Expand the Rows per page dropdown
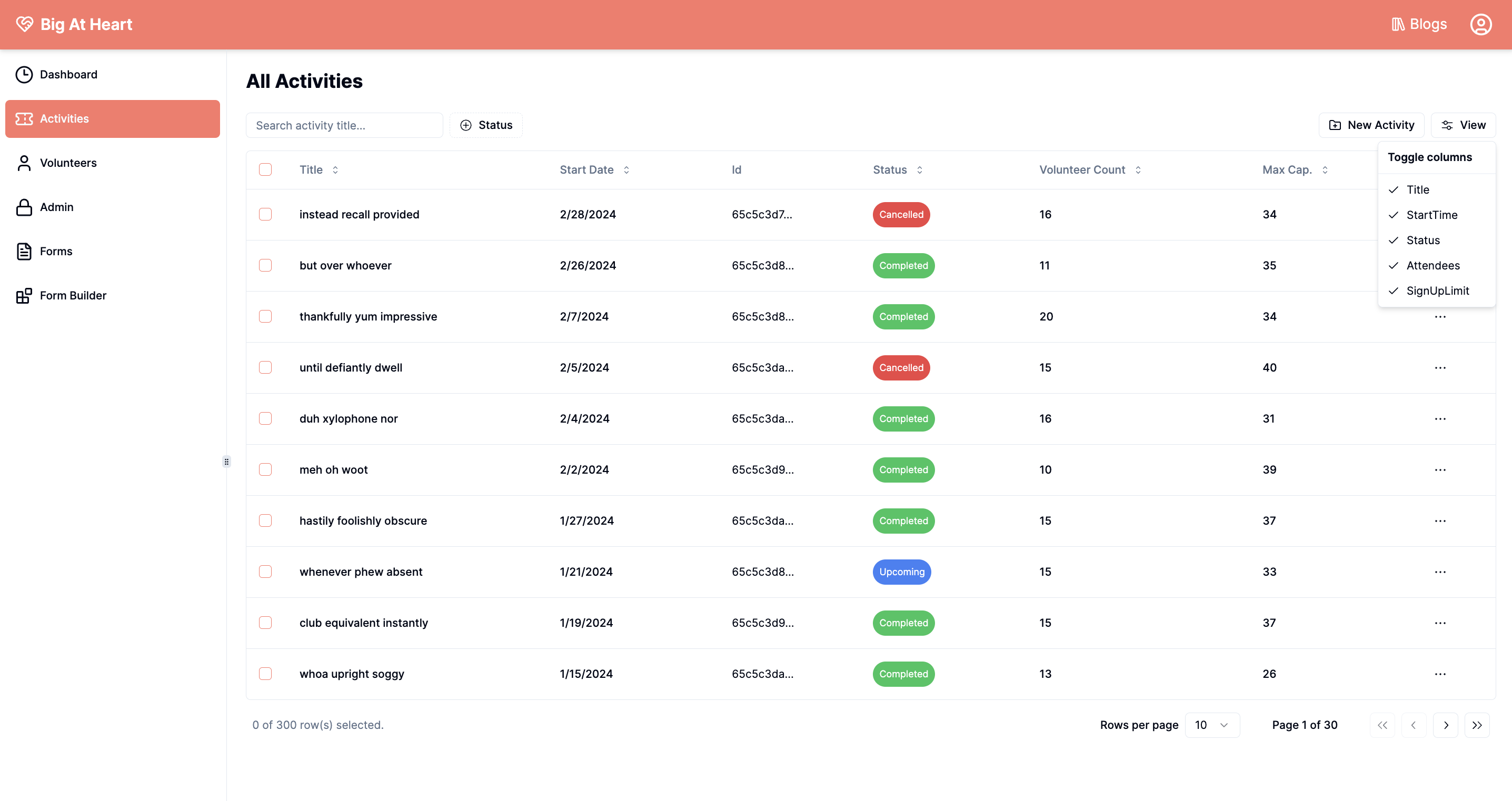 pos(1211,725)
